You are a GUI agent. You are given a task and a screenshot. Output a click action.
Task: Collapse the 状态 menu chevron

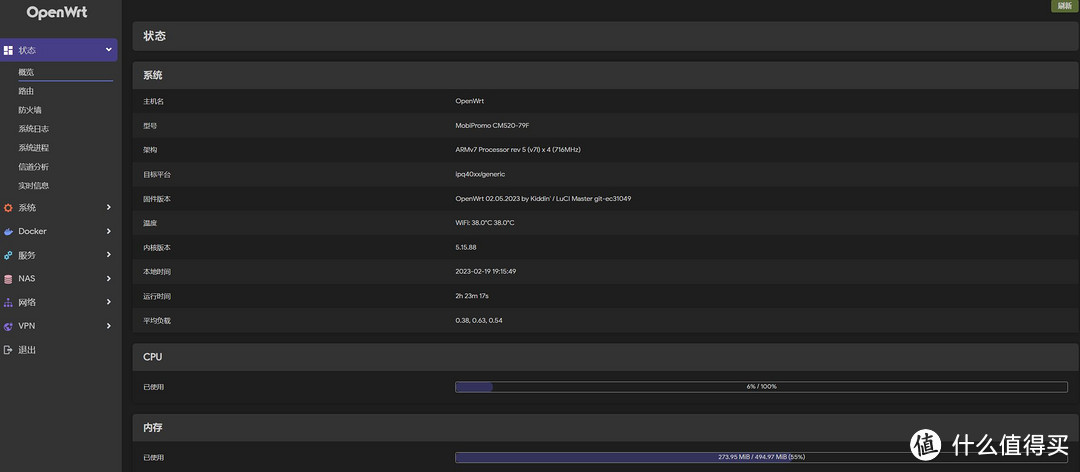point(108,50)
